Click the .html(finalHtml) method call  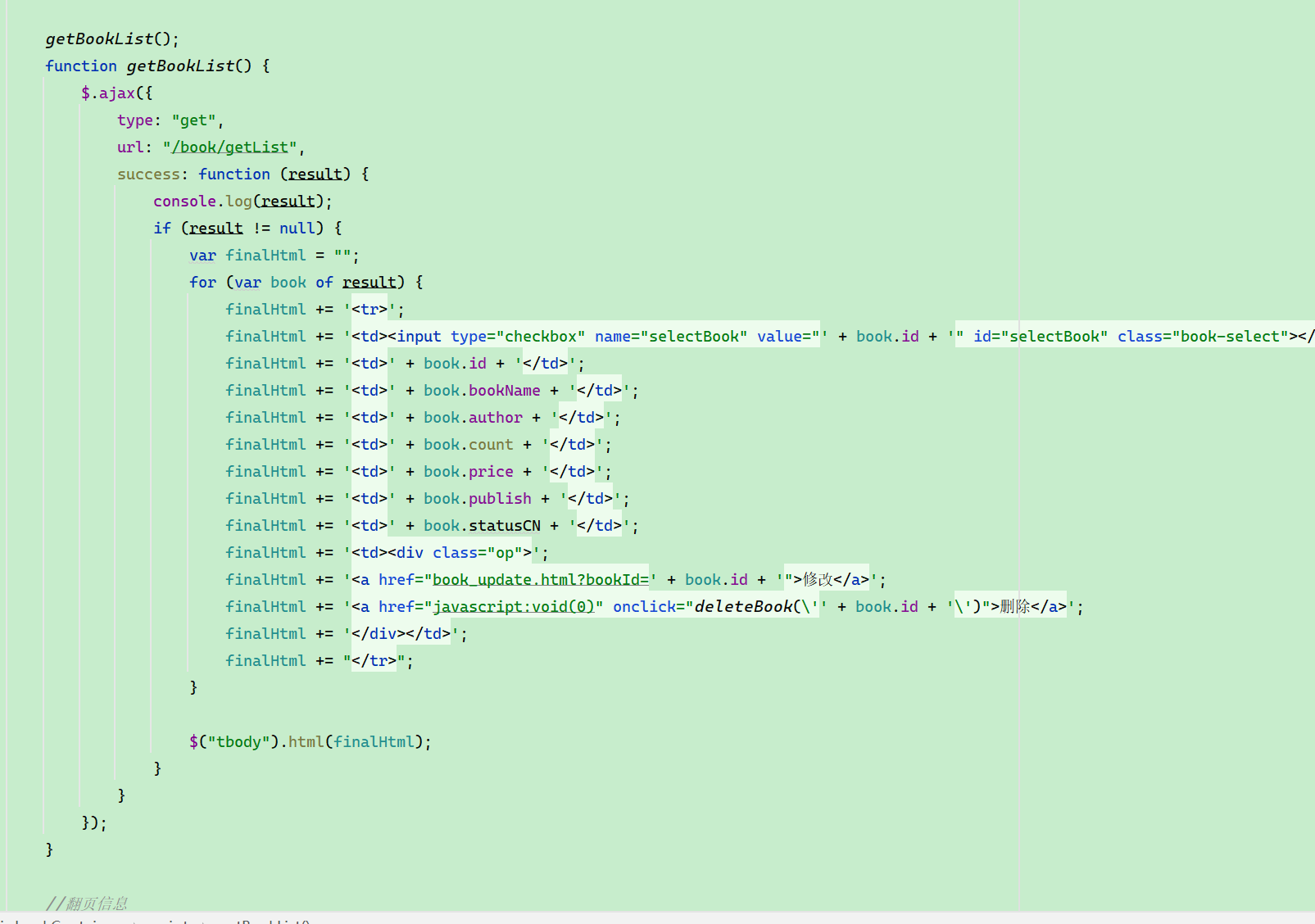351,741
